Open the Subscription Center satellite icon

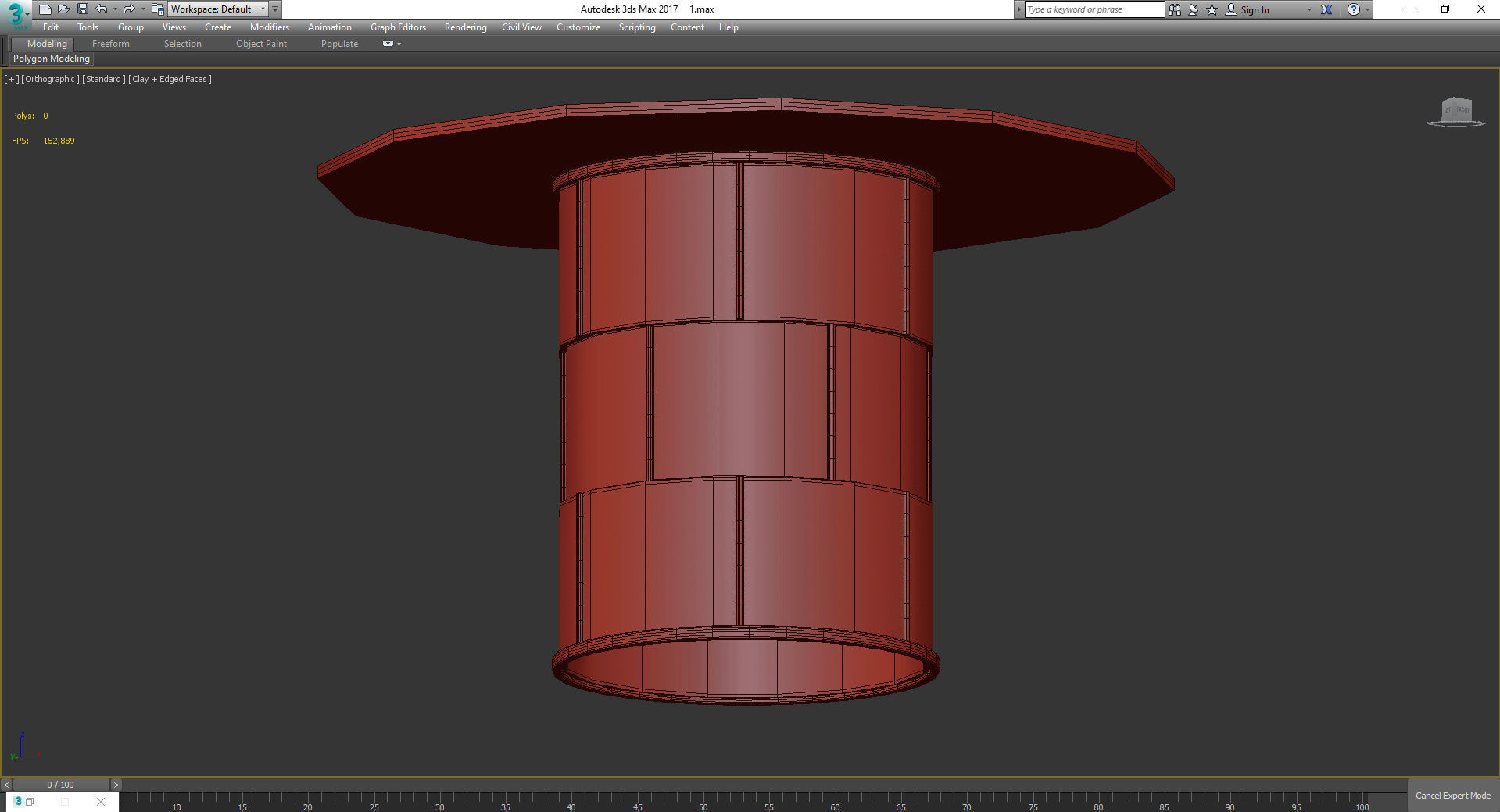click(1194, 9)
